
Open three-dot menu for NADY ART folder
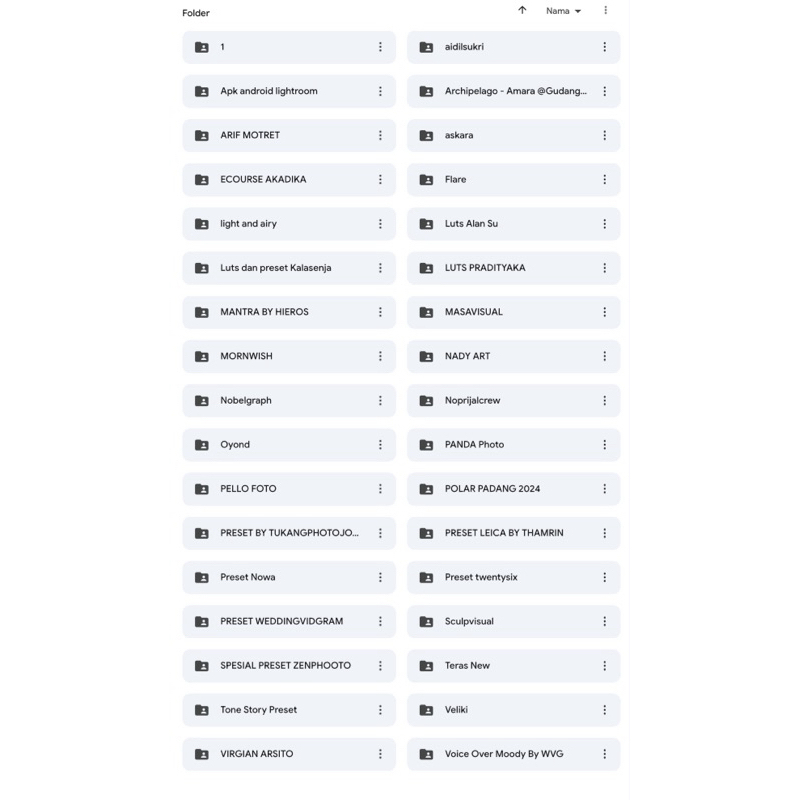(x=604, y=356)
